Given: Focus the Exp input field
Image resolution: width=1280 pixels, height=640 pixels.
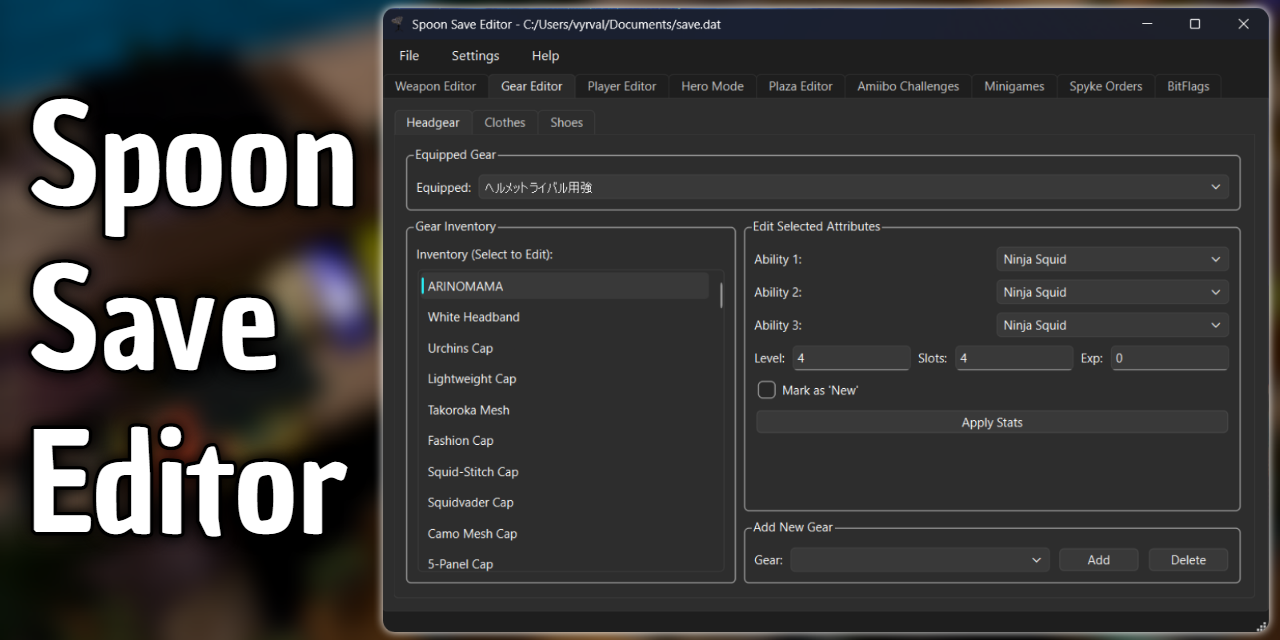Looking at the screenshot, I should [1169, 358].
